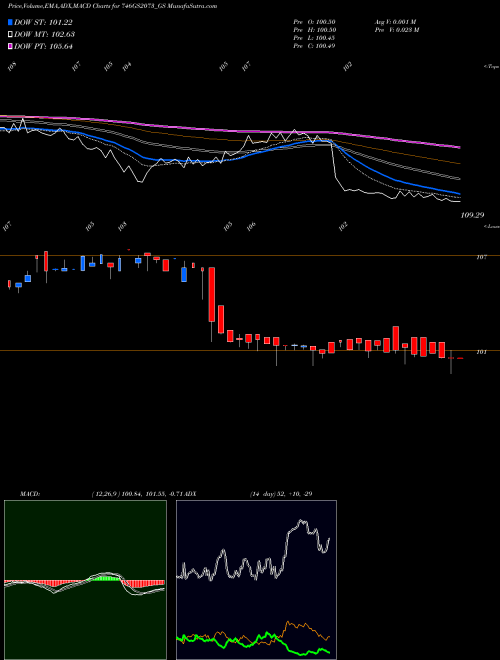Click the orange line peak in ADX panel

(288, 622)
